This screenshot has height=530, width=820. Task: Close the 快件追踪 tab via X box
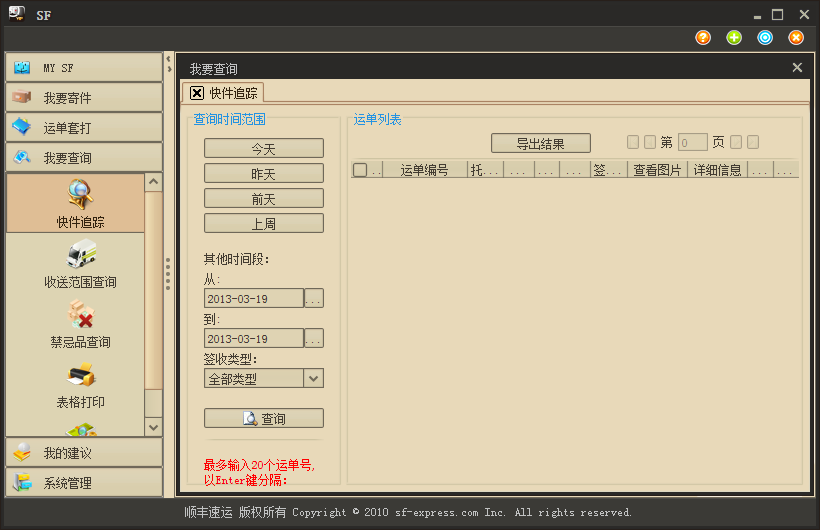pos(197,93)
